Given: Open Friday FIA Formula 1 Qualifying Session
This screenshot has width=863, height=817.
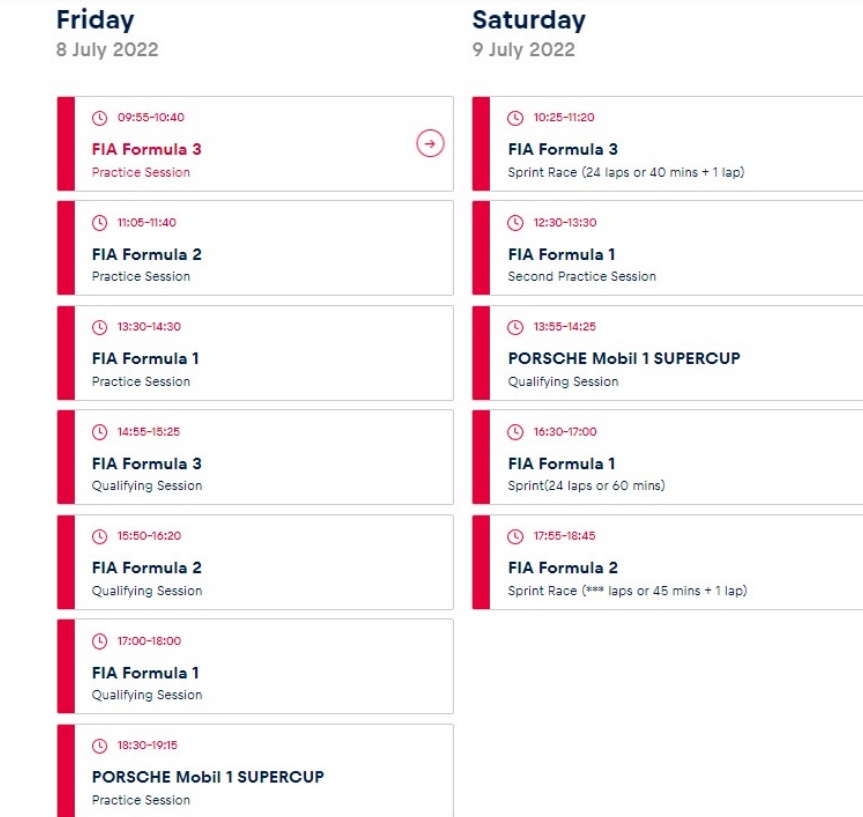Looking at the screenshot, I should coord(147,673).
